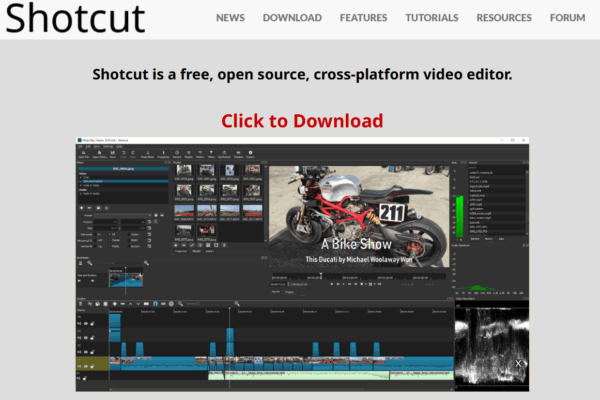
Task: Click the Redo toolbar icon
Action: pyautogui.click(x=133, y=154)
